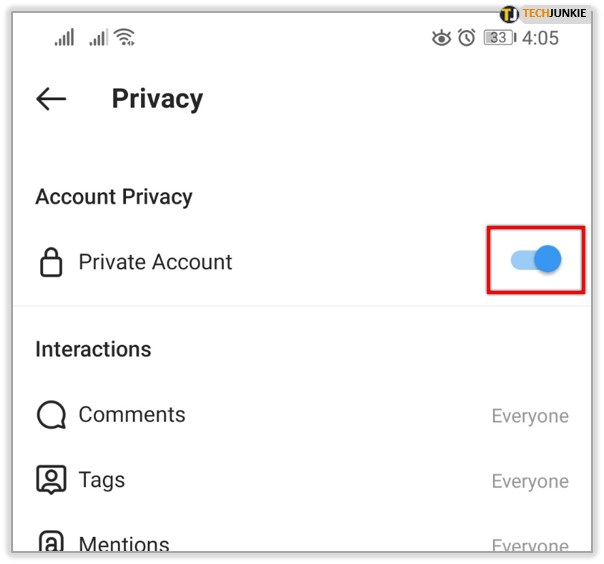
Task: Click the Comments speech bubble icon
Action: [x=51, y=415]
